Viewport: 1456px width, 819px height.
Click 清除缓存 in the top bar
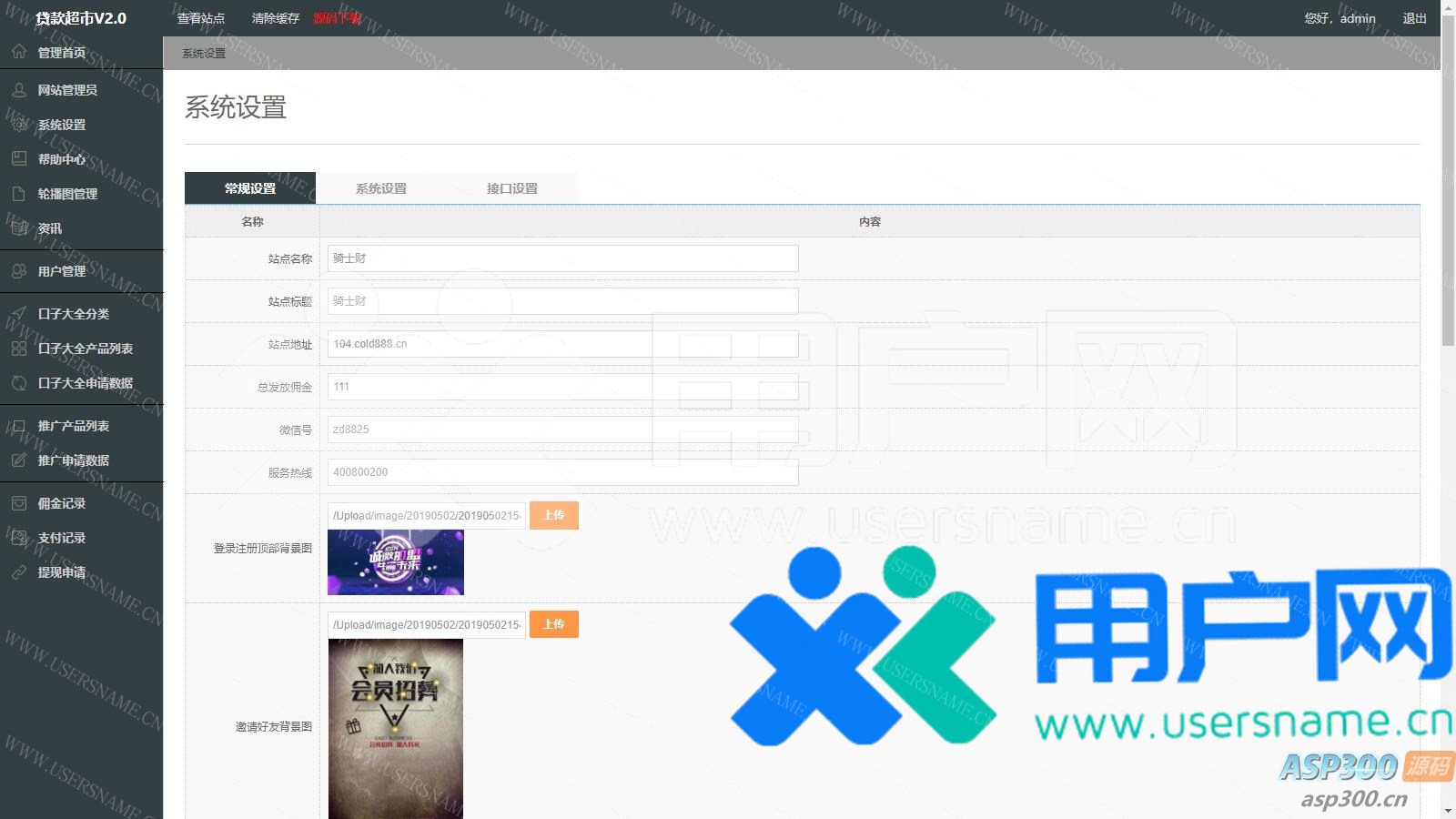275,18
